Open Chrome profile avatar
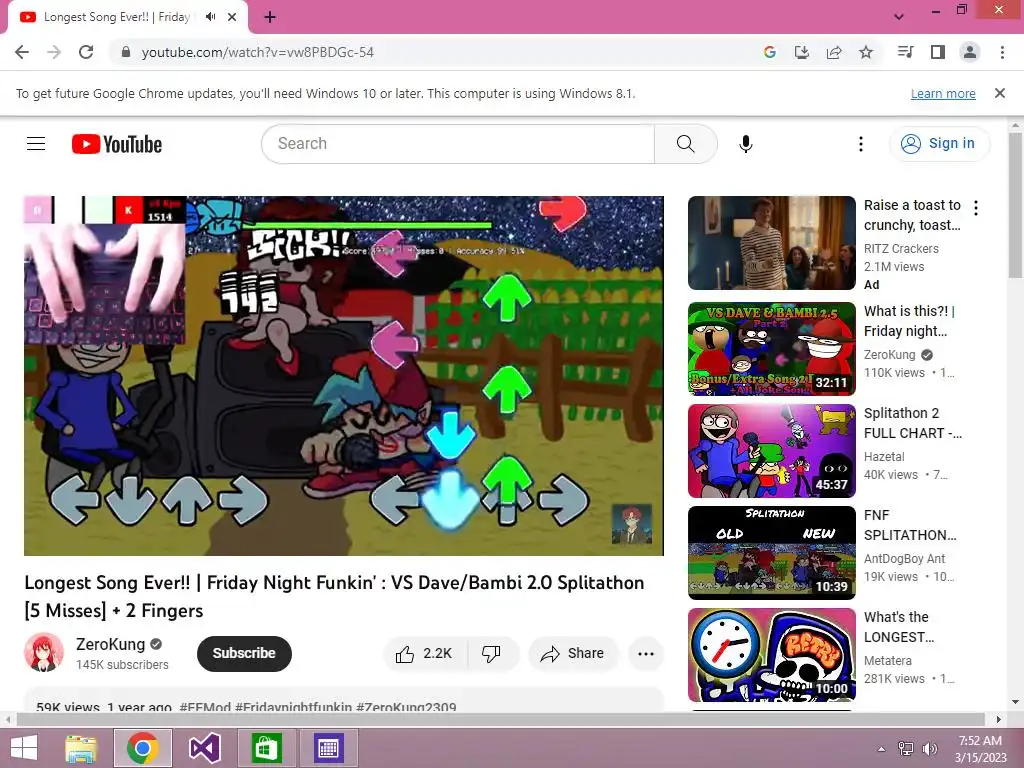Image resolution: width=1024 pixels, height=768 pixels. click(x=970, y=52)
